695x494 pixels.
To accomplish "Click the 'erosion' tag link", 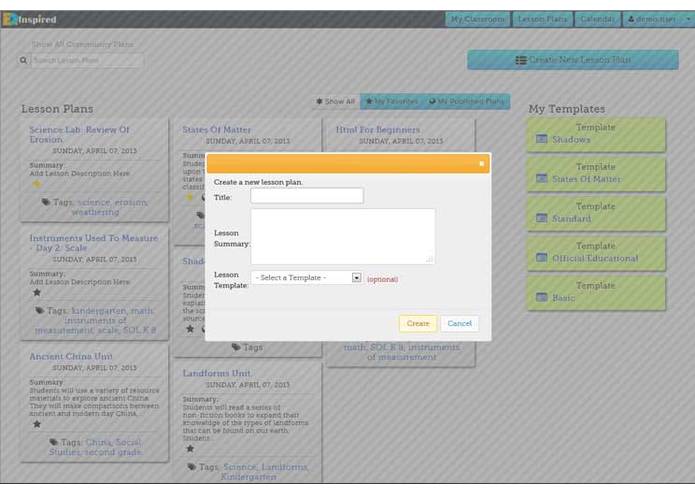I will point(131,202).
